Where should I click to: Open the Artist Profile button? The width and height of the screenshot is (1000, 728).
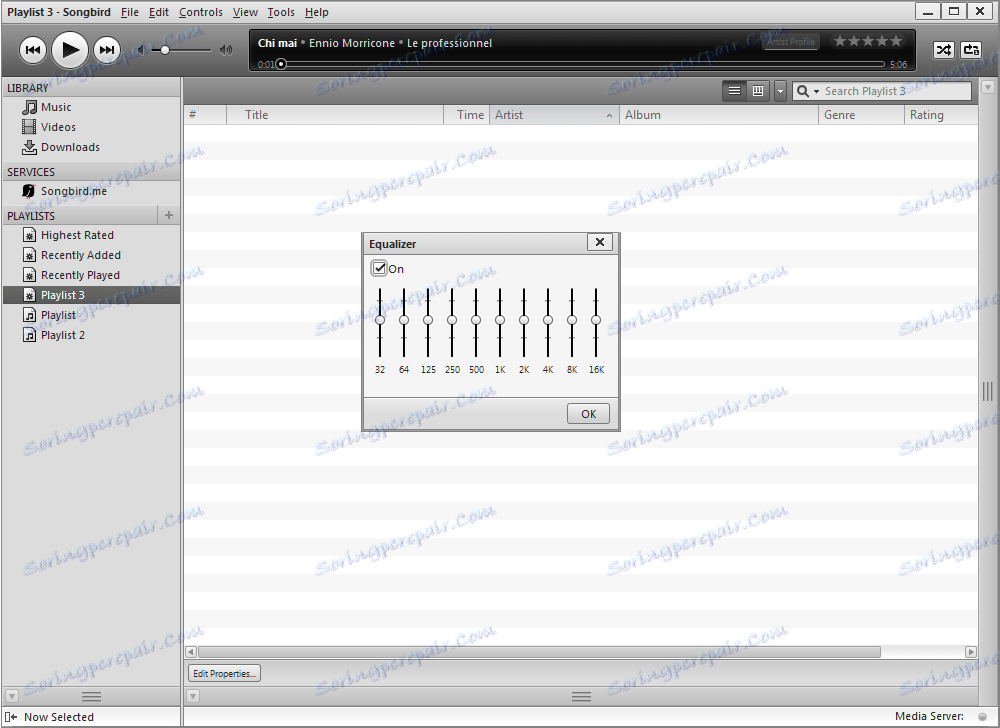pos(791,42)
